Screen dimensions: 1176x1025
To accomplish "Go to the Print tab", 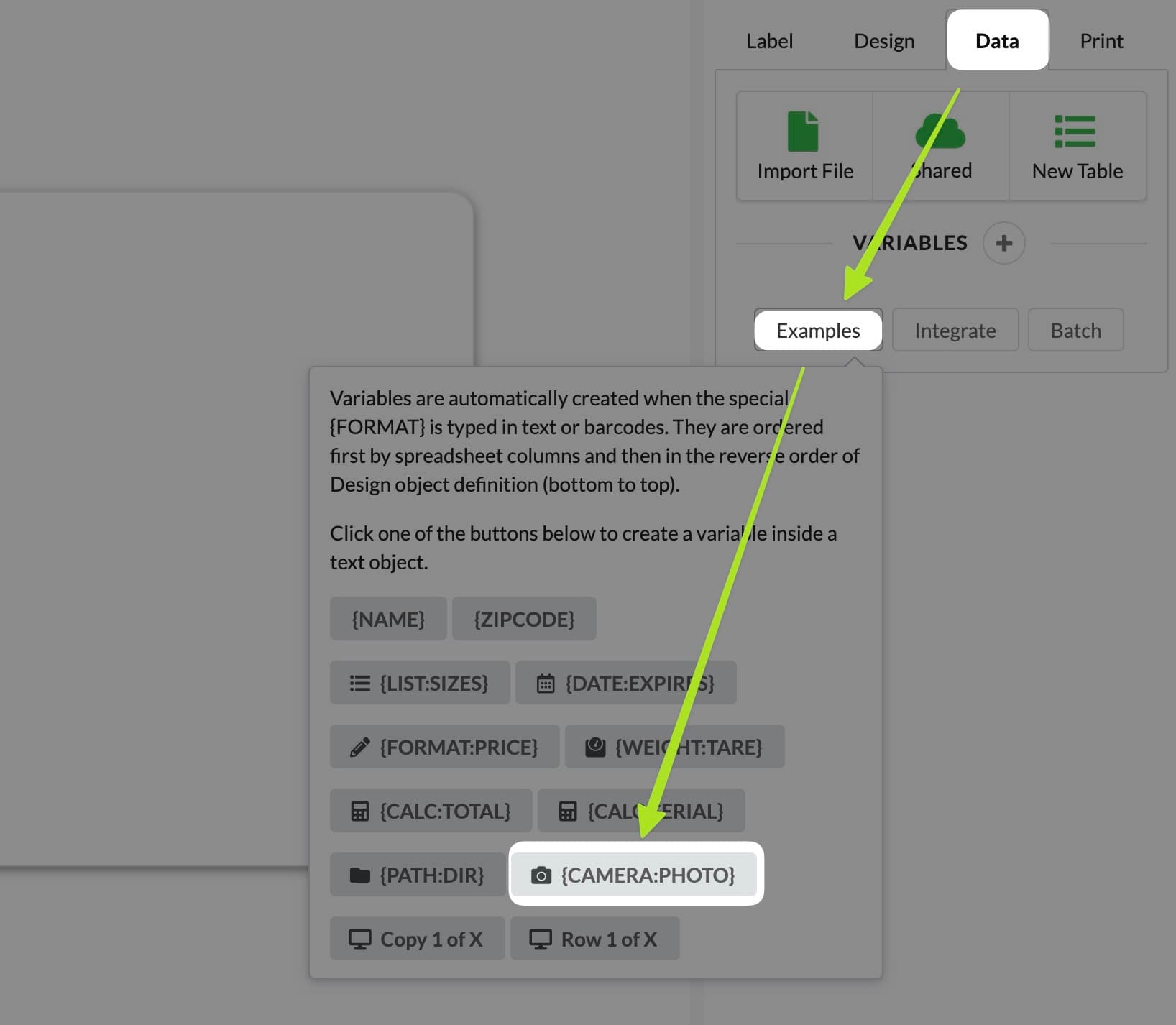I will pos(1101,41).
